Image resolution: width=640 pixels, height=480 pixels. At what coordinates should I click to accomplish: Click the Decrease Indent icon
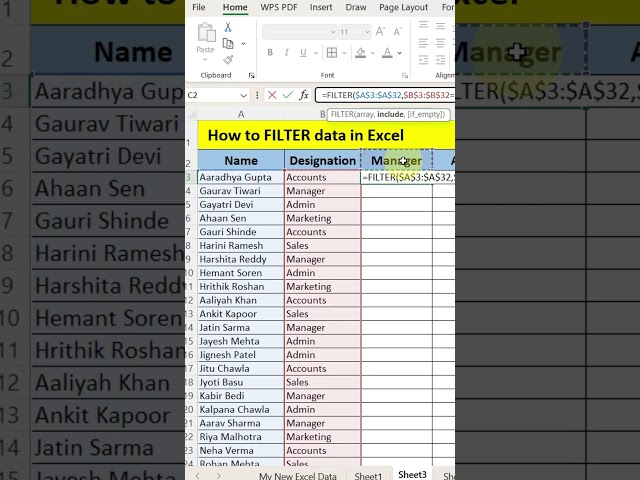(424, 60)
